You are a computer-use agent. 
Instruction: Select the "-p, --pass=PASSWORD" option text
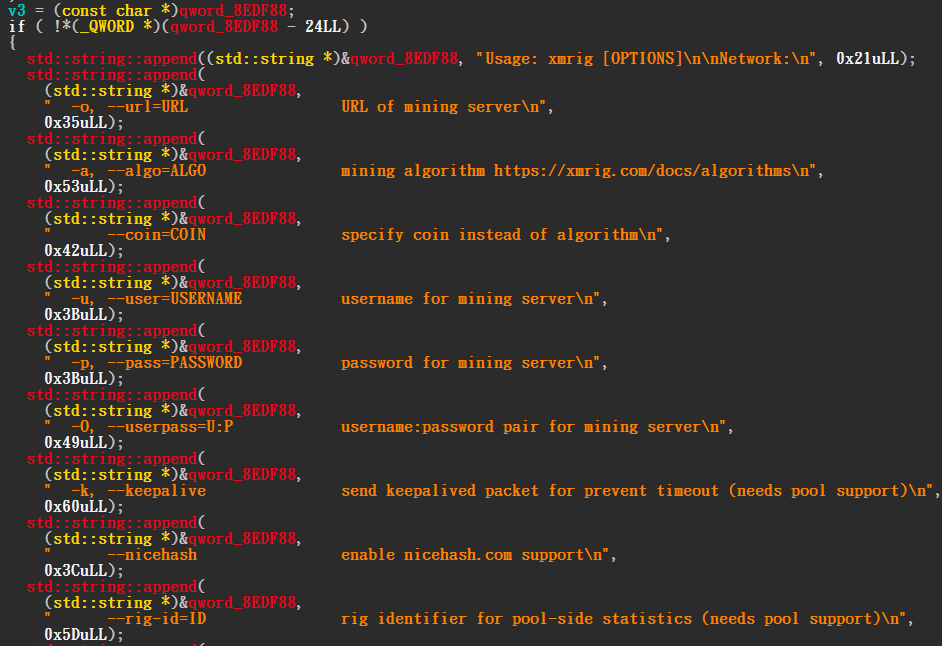[x=156, y=363]
